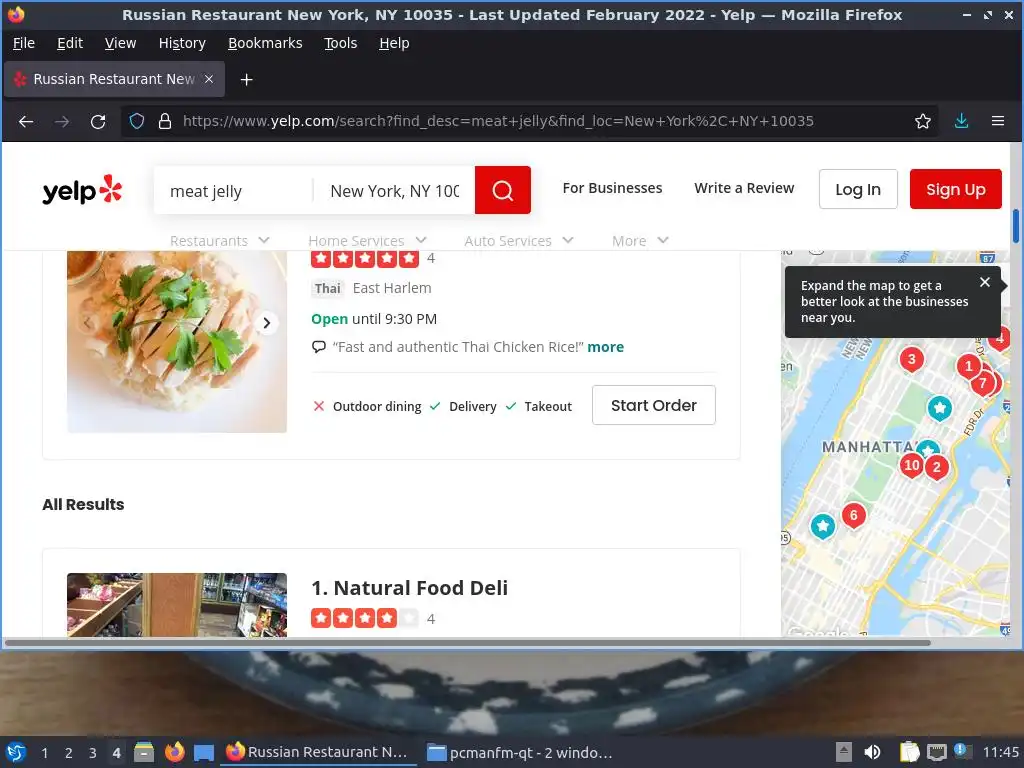1024x768 pixels.
Task: Open the application menu in taskbar
Action: (16, 752)
